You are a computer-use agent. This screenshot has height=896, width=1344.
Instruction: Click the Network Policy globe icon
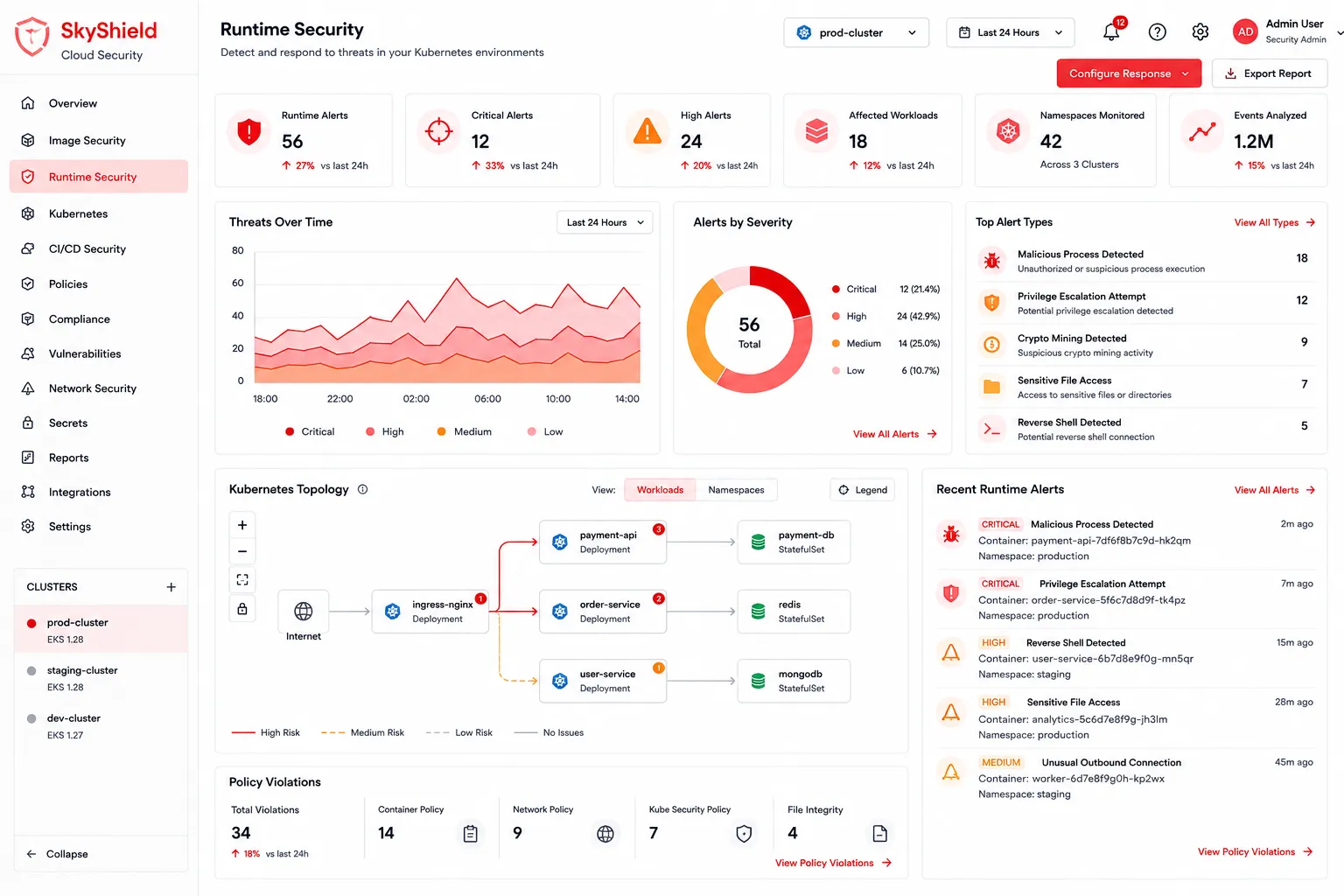point(605,834)
